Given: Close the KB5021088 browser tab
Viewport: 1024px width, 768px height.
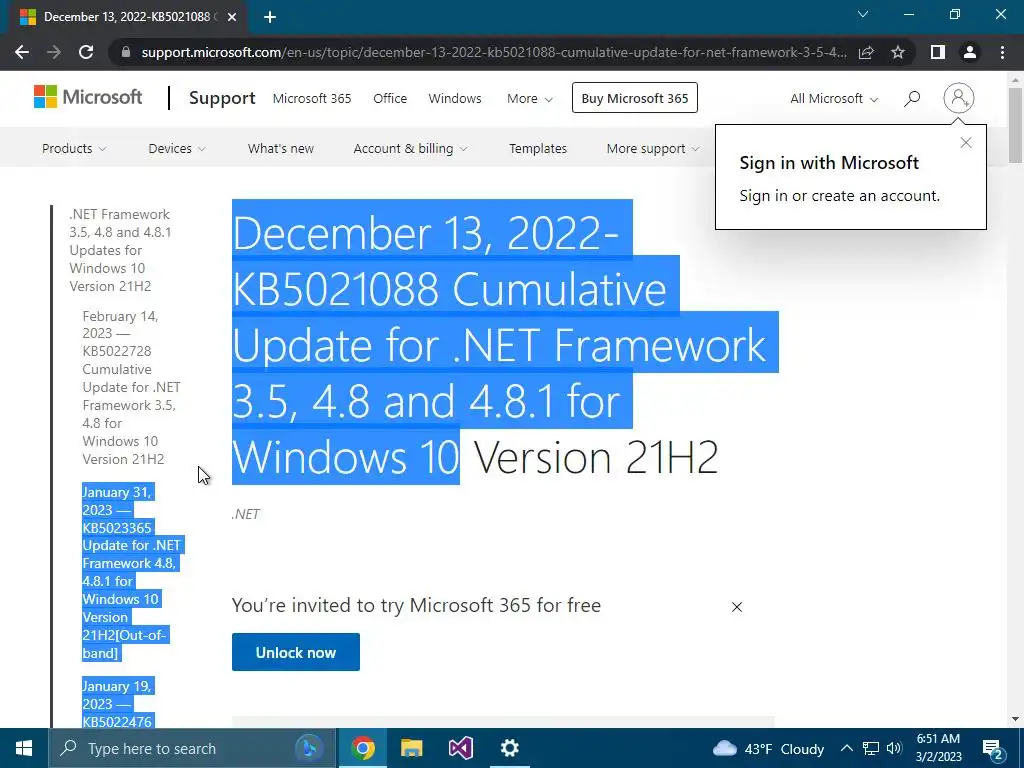Looking at the screenshot, I should click(x=232, y=17).
